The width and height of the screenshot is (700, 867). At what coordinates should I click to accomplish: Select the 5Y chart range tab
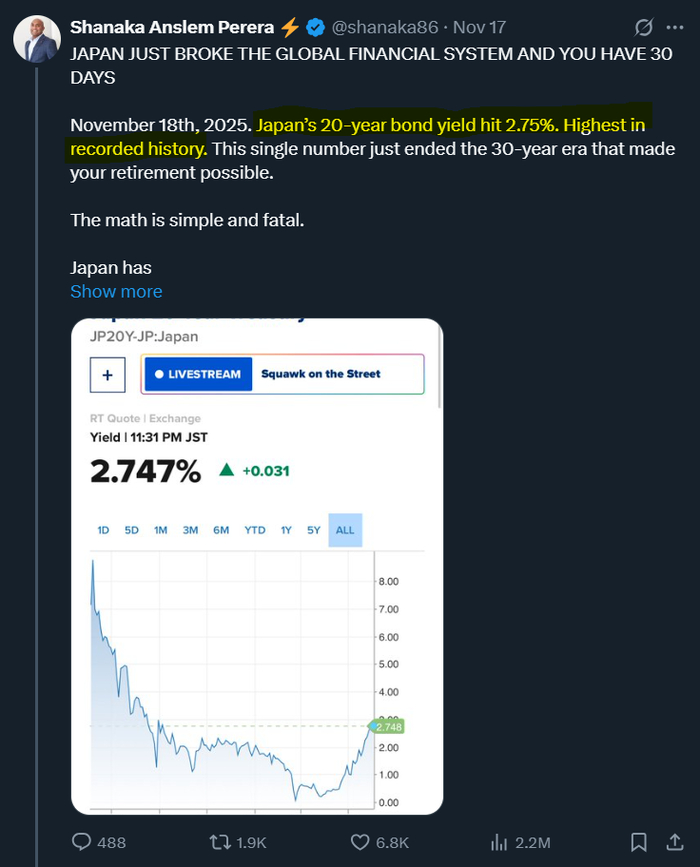pos(314,530)
